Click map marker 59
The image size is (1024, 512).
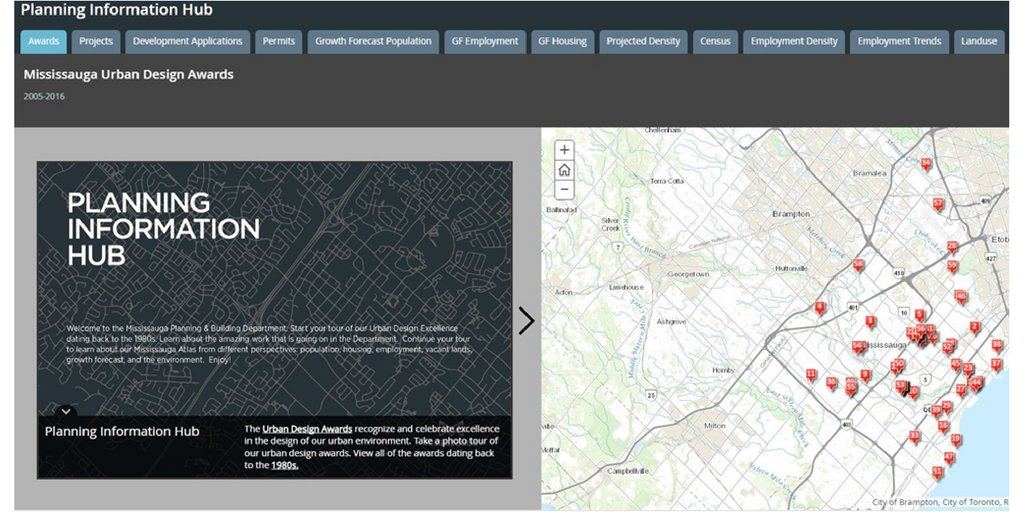pyautogui.click(x=952, y=266)
